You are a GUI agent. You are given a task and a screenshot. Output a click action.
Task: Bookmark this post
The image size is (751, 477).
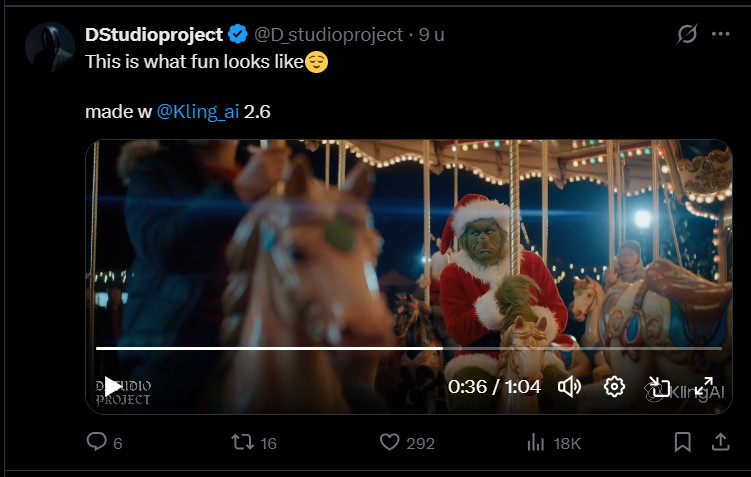tap(682, 442)
